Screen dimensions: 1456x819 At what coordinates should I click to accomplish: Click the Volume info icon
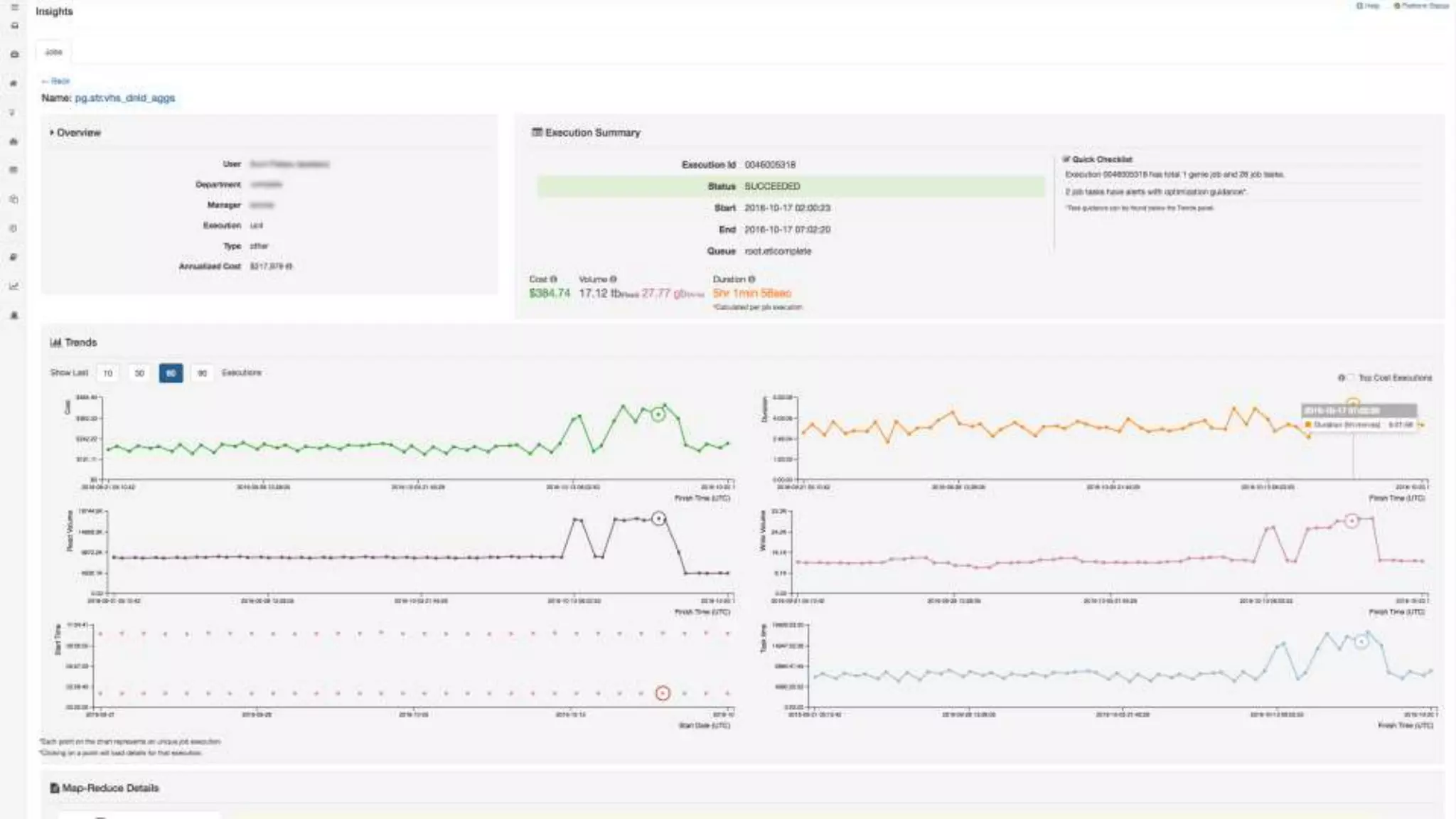pos(614,279)
